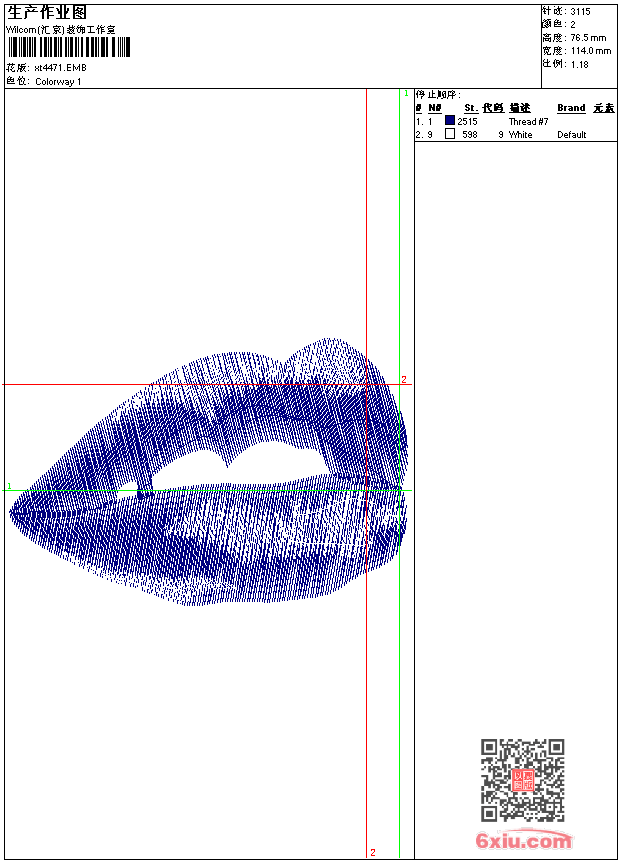Select the Thread #7 row
This screenshot has width=620, height=860.
(528, 121)
